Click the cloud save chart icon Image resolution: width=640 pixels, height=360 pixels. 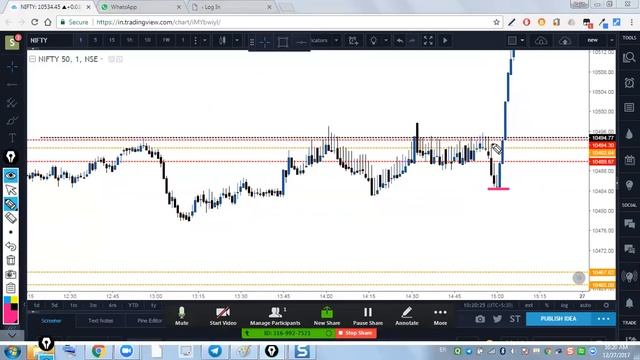565,40
